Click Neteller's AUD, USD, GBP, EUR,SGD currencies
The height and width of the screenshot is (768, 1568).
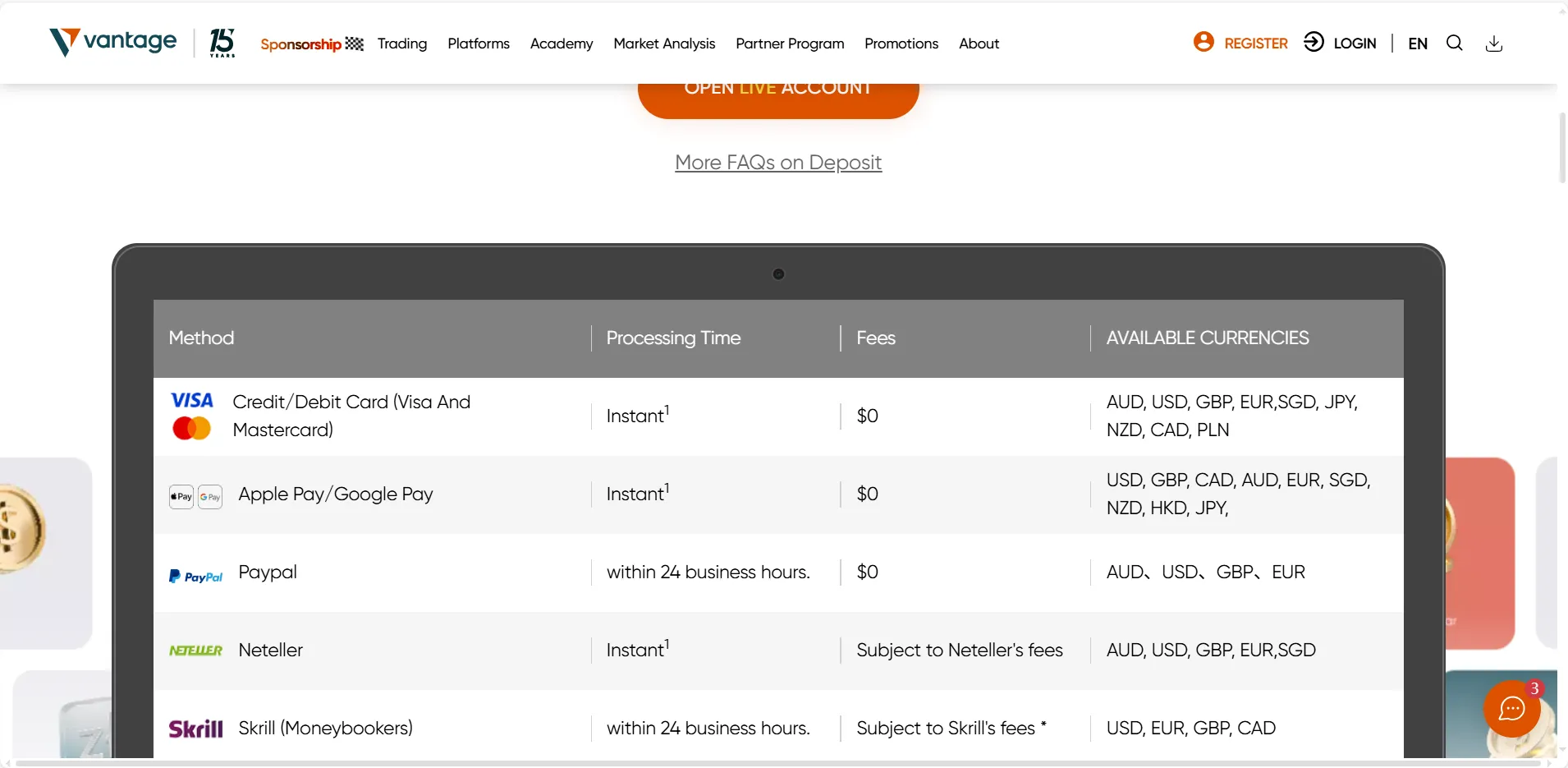(x=1211, y=650)
